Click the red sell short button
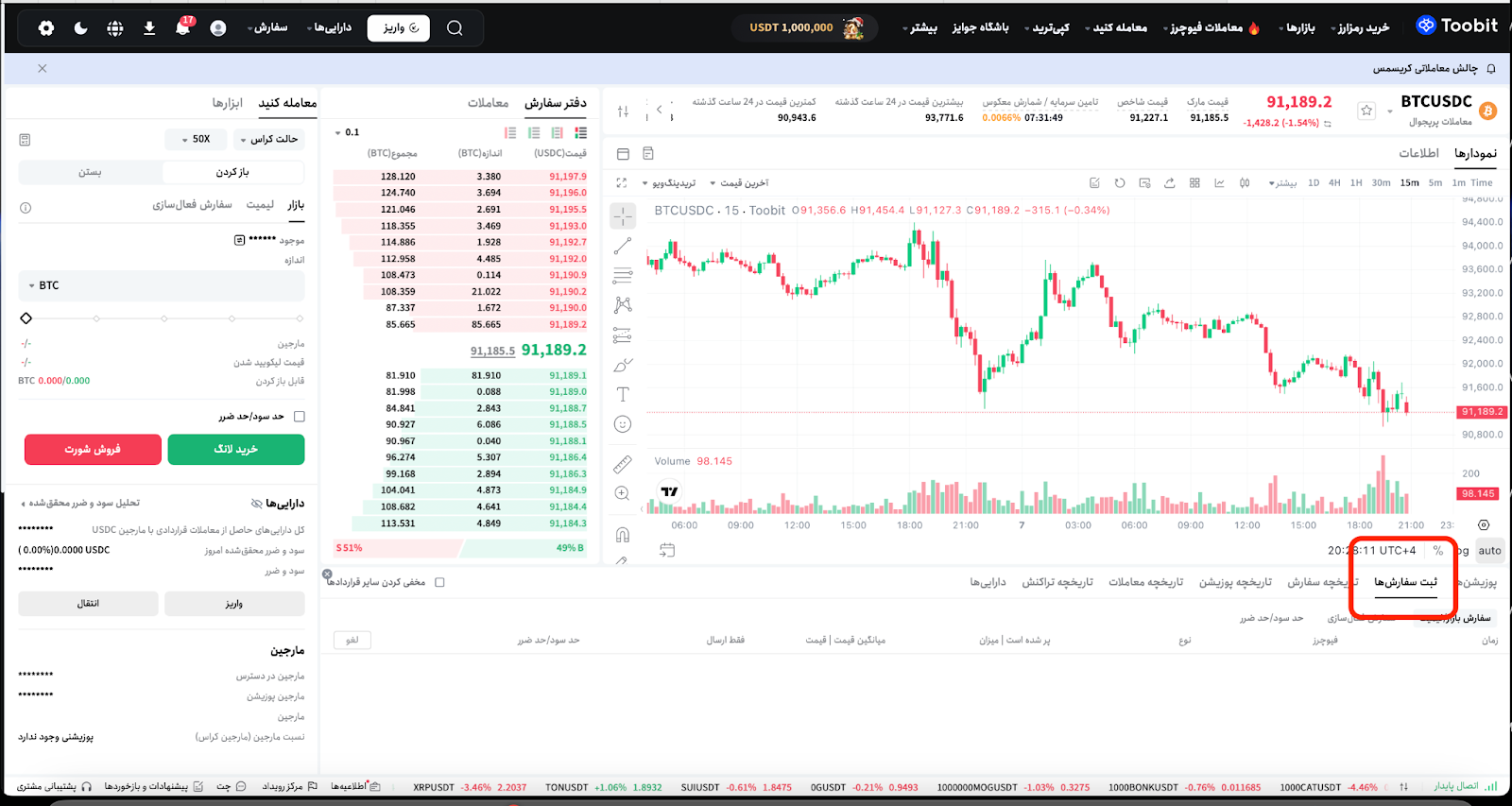The height and width of the screenshot is (806, 1512). point(93,450)
